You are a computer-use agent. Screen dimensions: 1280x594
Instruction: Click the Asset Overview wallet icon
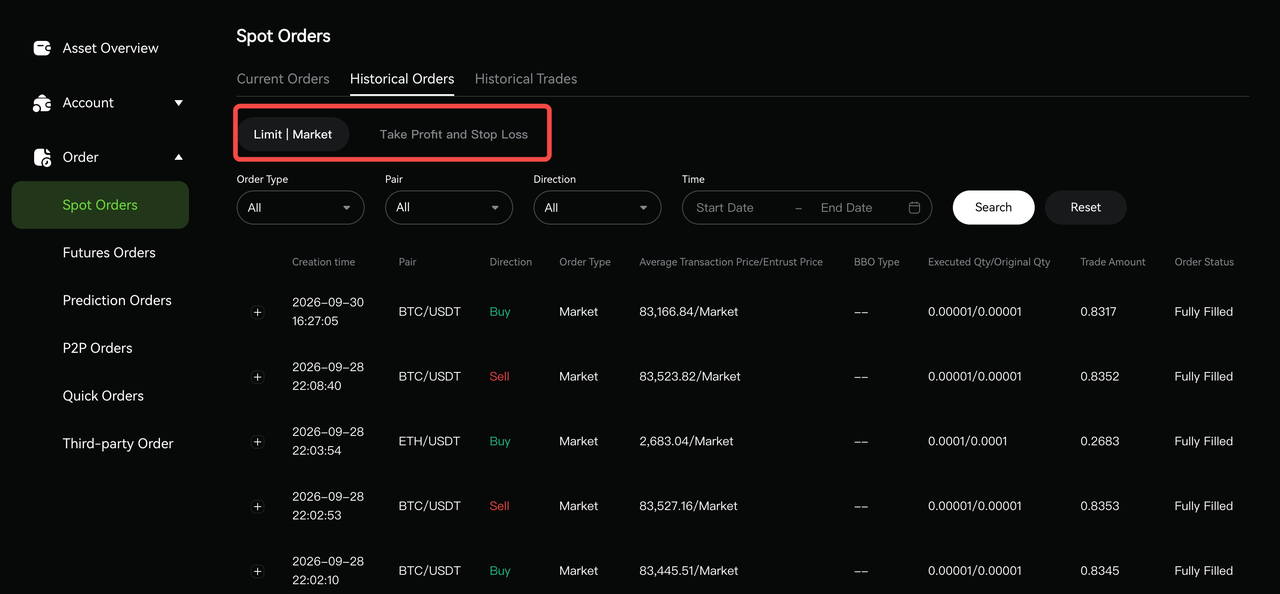[x=42, y=48]
